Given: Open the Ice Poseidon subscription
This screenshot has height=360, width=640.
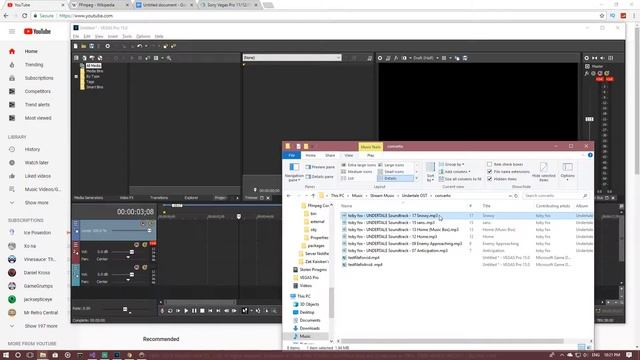Looking at the screenshot, I should pos(37,233).
